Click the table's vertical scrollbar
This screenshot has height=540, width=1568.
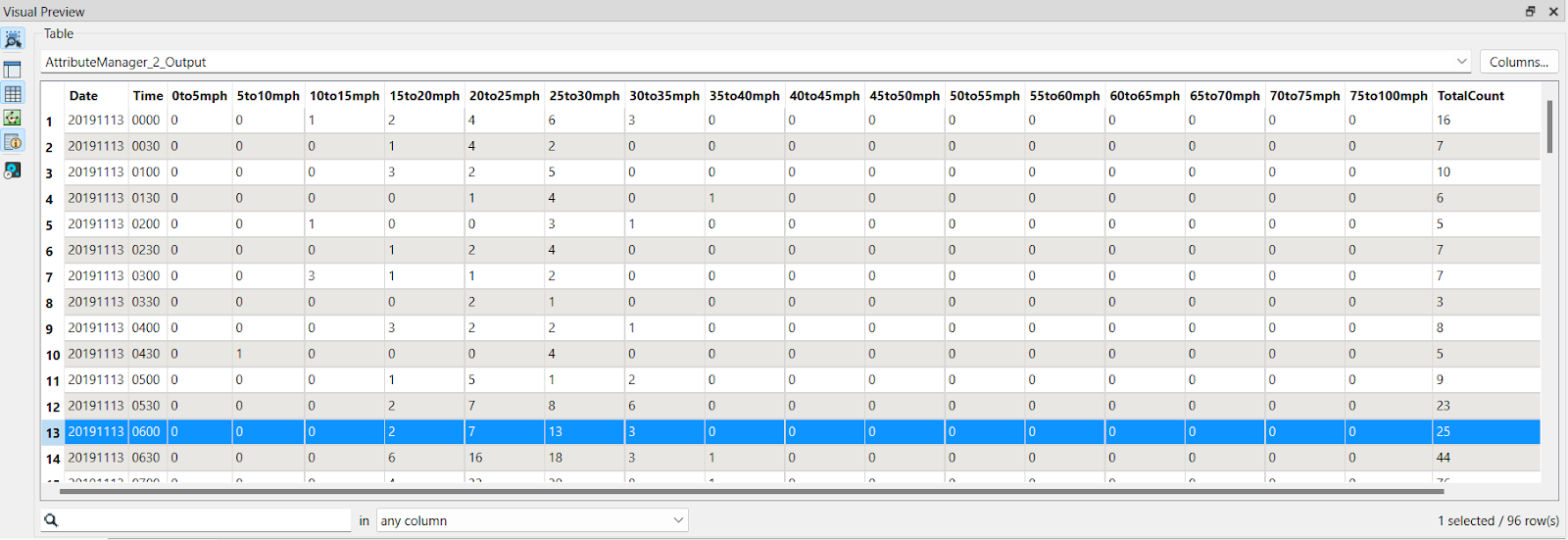click(1549, 127)
